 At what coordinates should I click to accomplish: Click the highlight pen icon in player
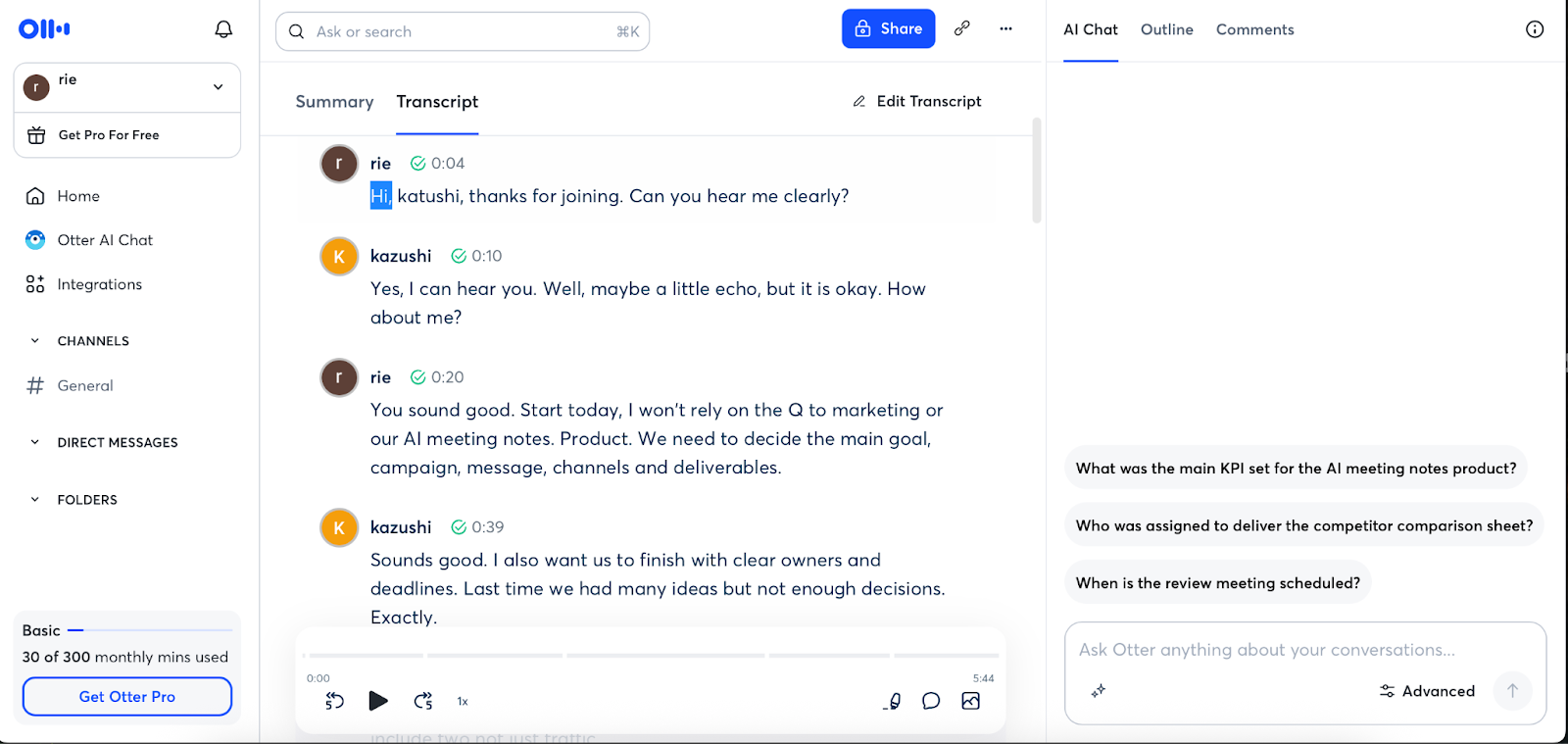point(893,701)
